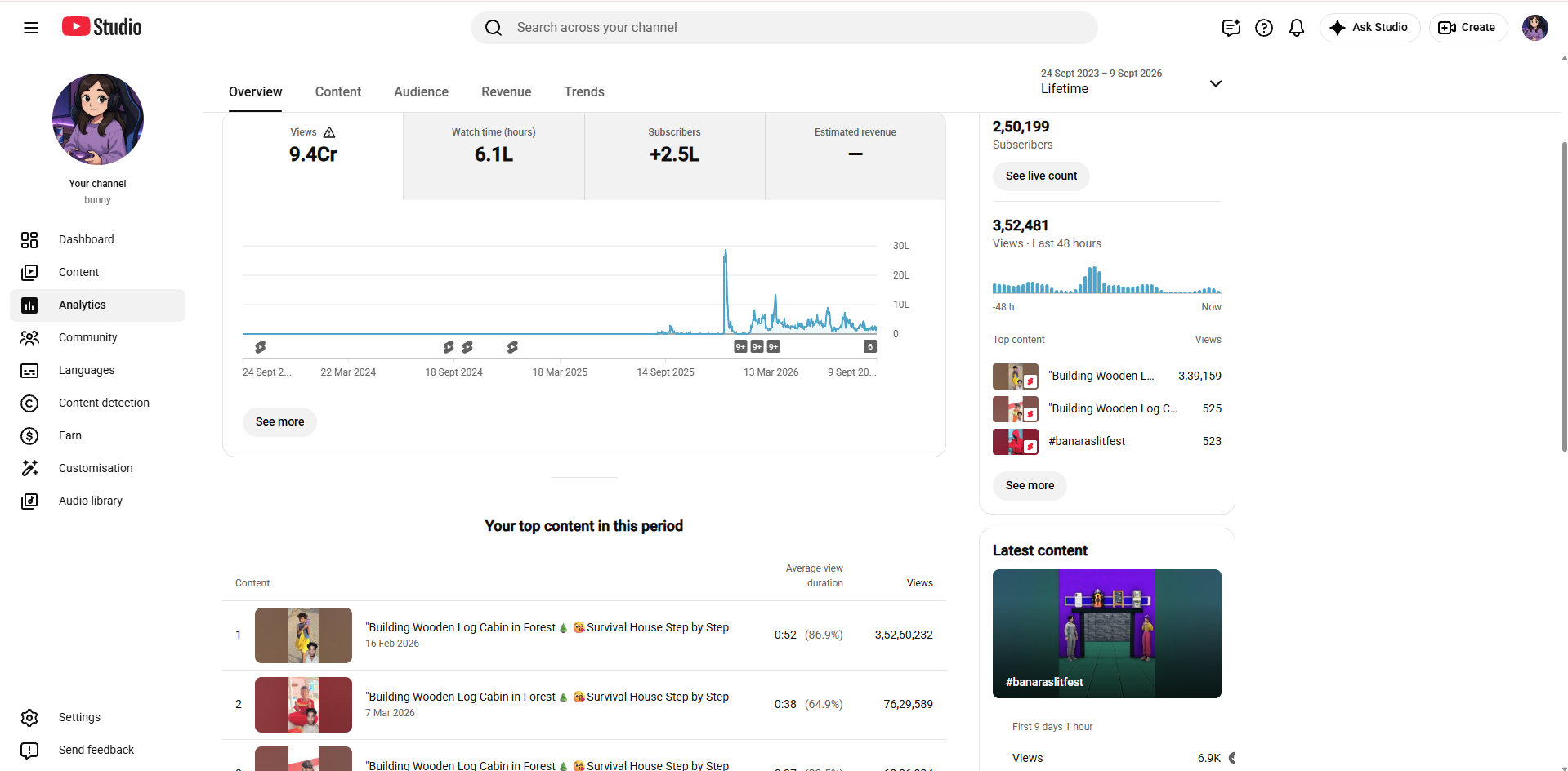Click #banaraslitfest in realtime top content
Viewport: 1568px width, 771px height.
1087,441
